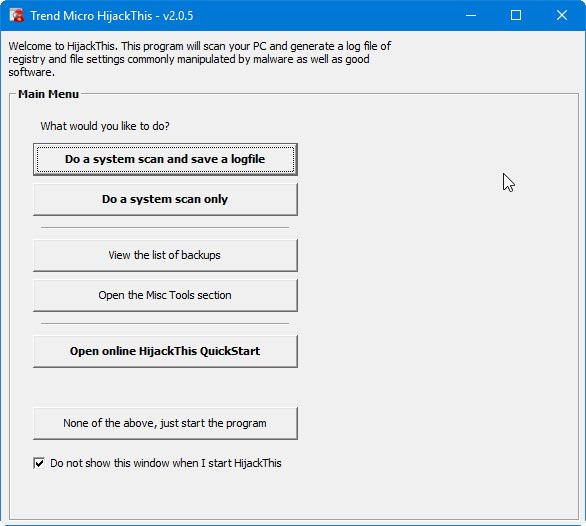Click the separator line below "Do a system scan only"
The height and width of the screenshot is (526, 586).
(165, 227)
